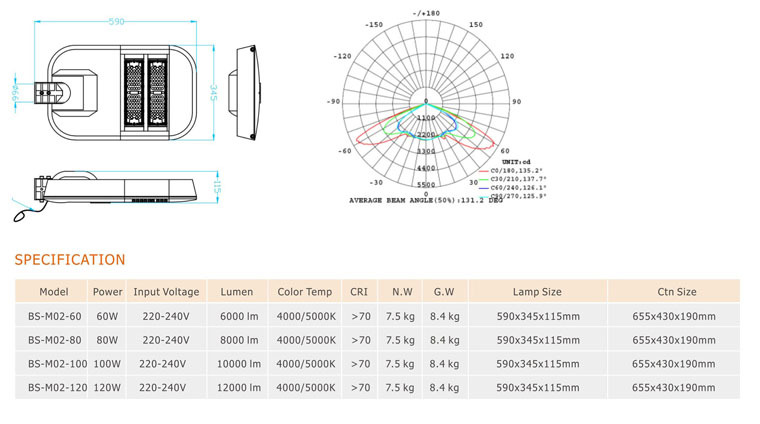Click the -/+180 polar chart label
The width and height of the screenshot is (760, 424).
(426, 13)
